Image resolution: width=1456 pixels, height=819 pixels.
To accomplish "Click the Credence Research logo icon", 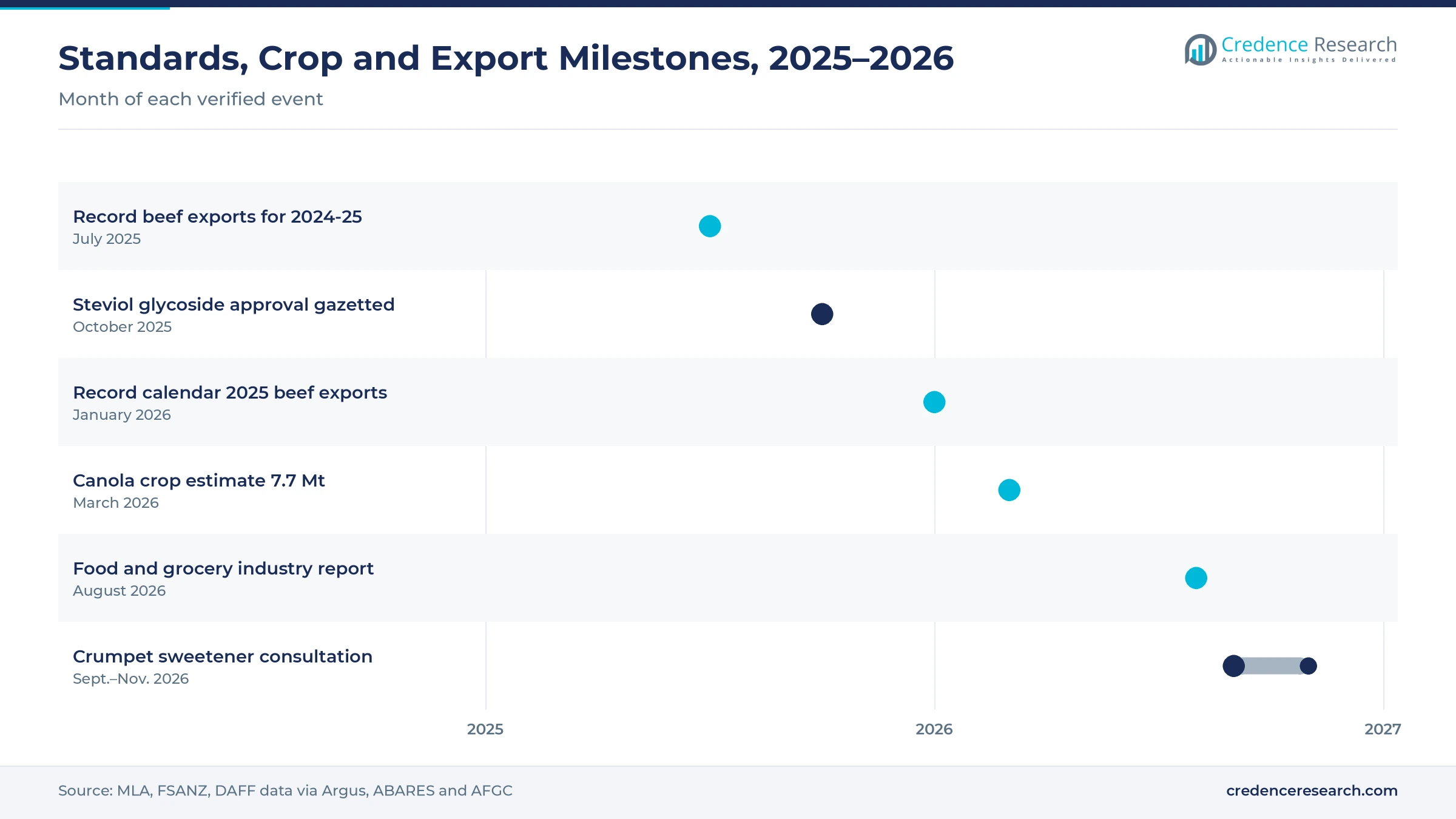I will (x=1200, y=50).
